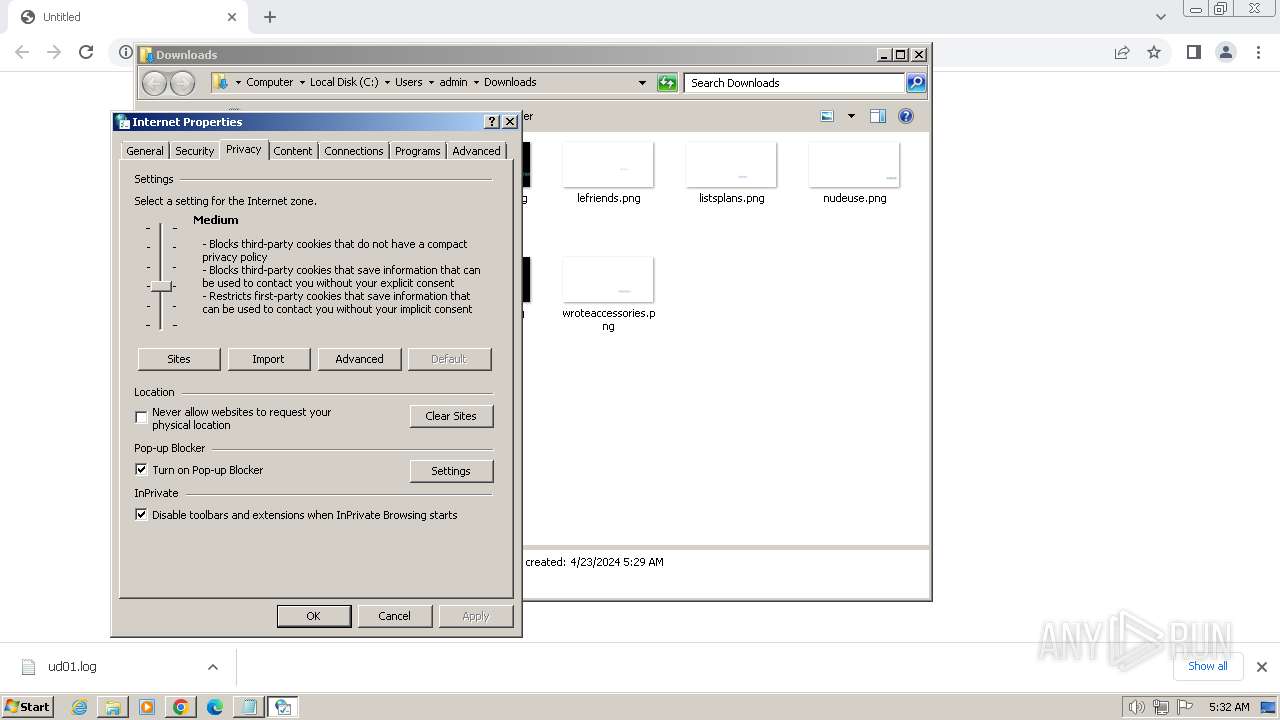The width and height of the screenshot is (1280, 720).
Task: Click the Sites button
Action: coord(179,359)
